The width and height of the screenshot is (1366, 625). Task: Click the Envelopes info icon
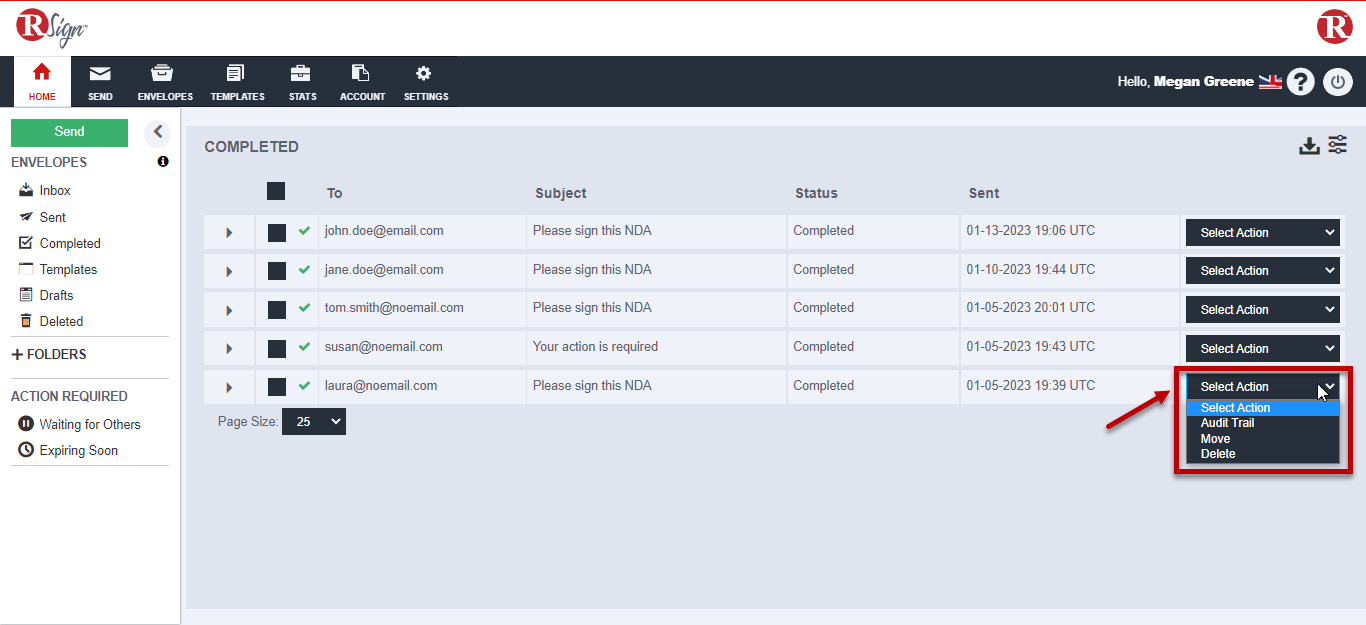click(x=163, y=162)
